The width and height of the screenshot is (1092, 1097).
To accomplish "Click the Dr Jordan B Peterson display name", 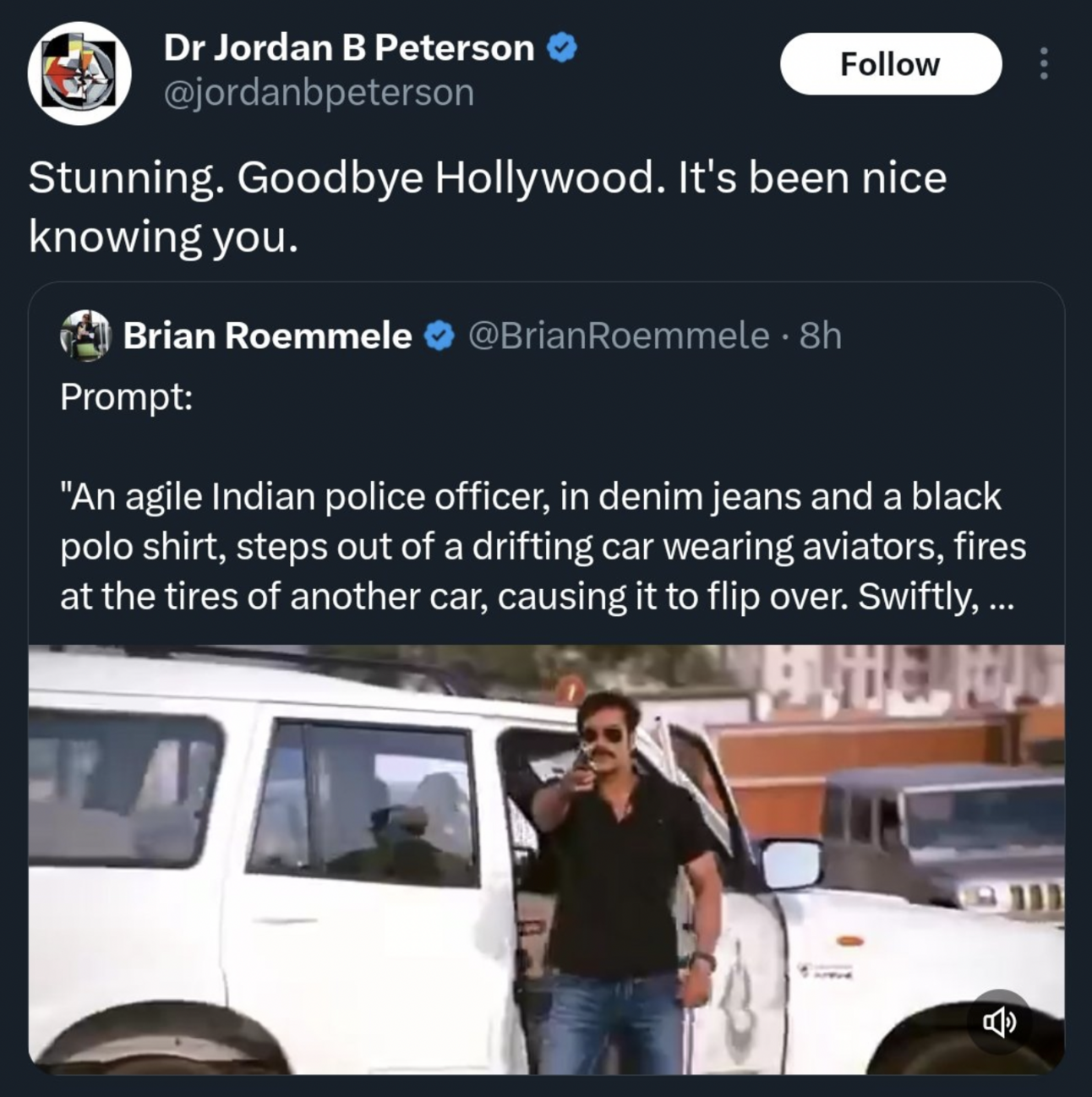I will pos(348,48).
